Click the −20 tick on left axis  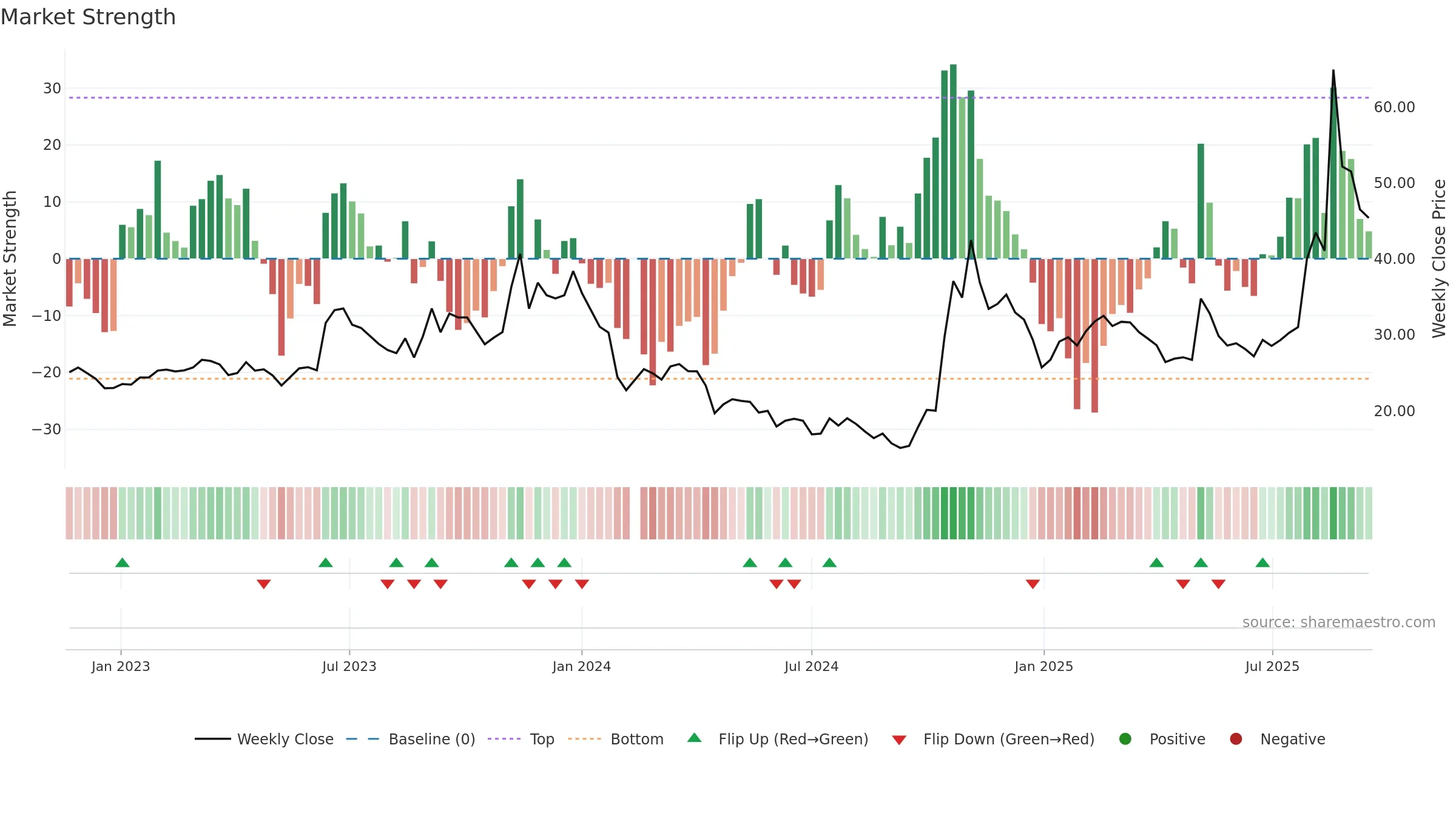47,372
